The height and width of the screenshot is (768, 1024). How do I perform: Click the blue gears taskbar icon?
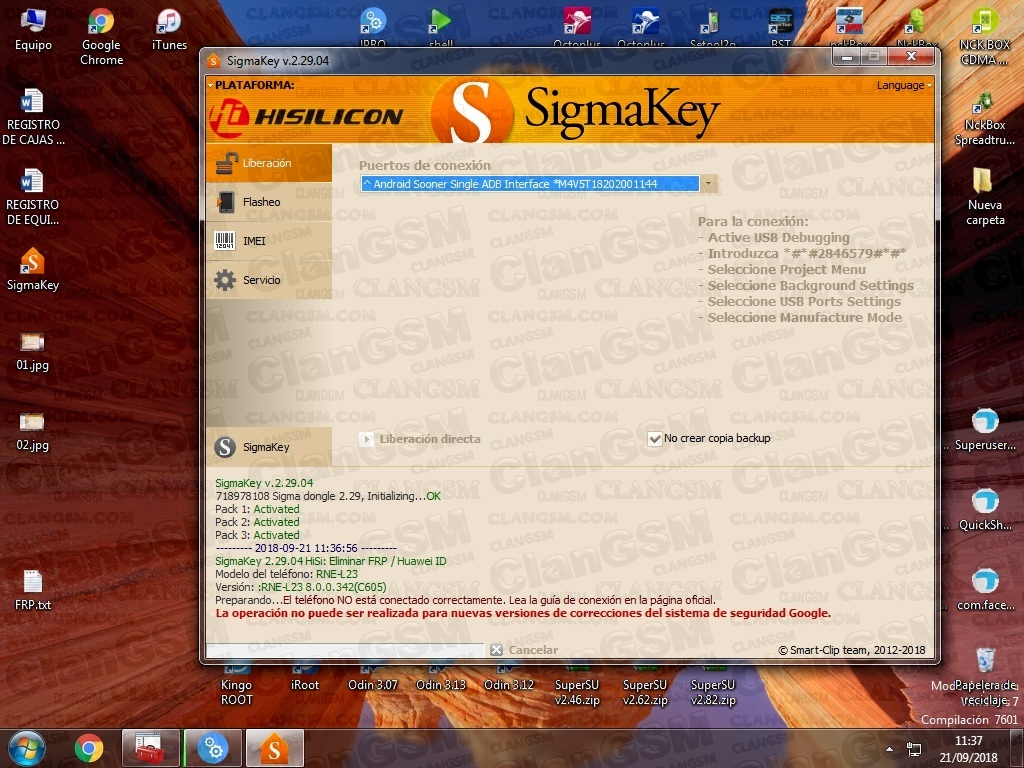coord(213,748)
